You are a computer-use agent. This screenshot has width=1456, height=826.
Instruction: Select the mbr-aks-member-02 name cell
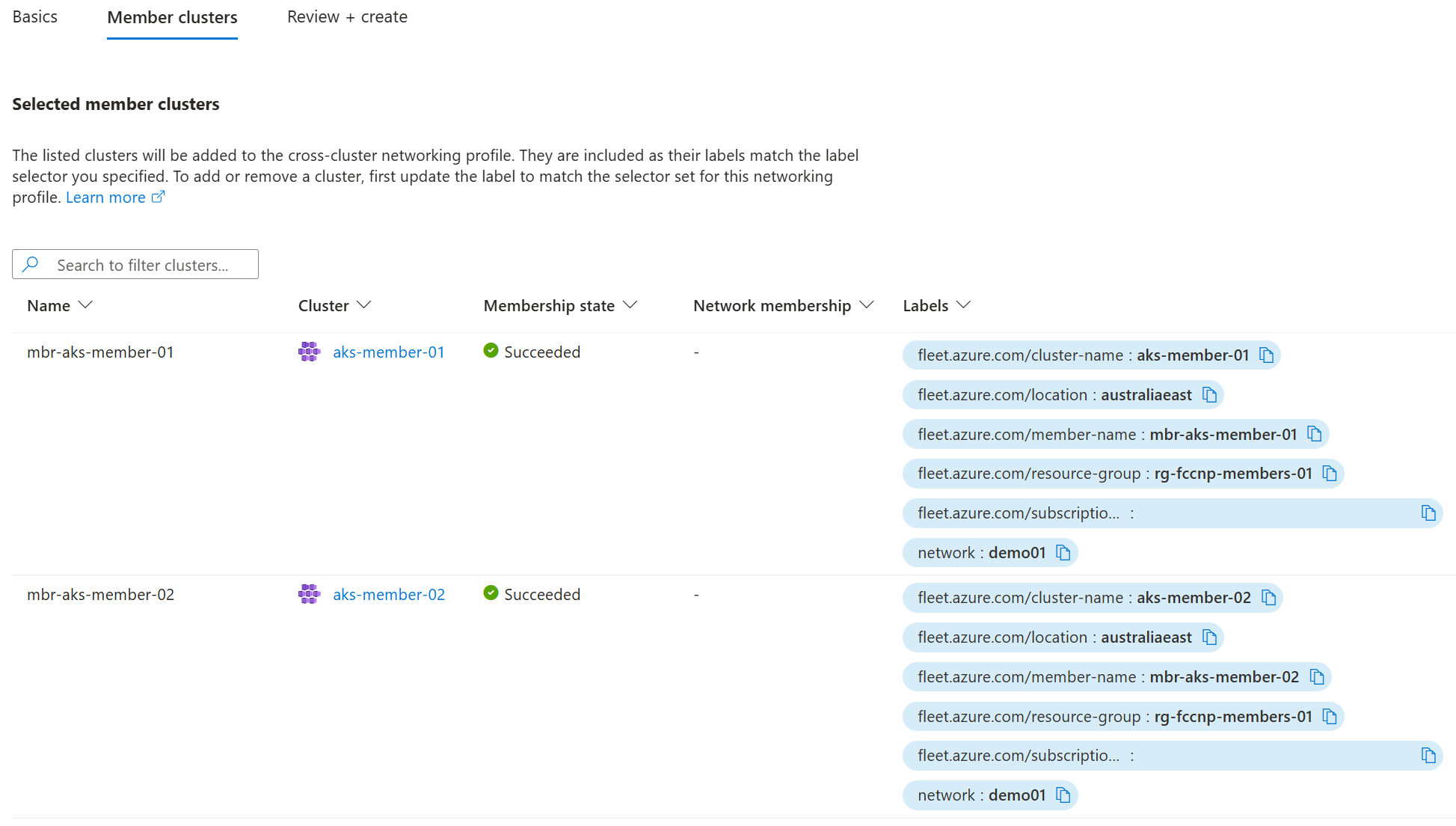[100, 594]
